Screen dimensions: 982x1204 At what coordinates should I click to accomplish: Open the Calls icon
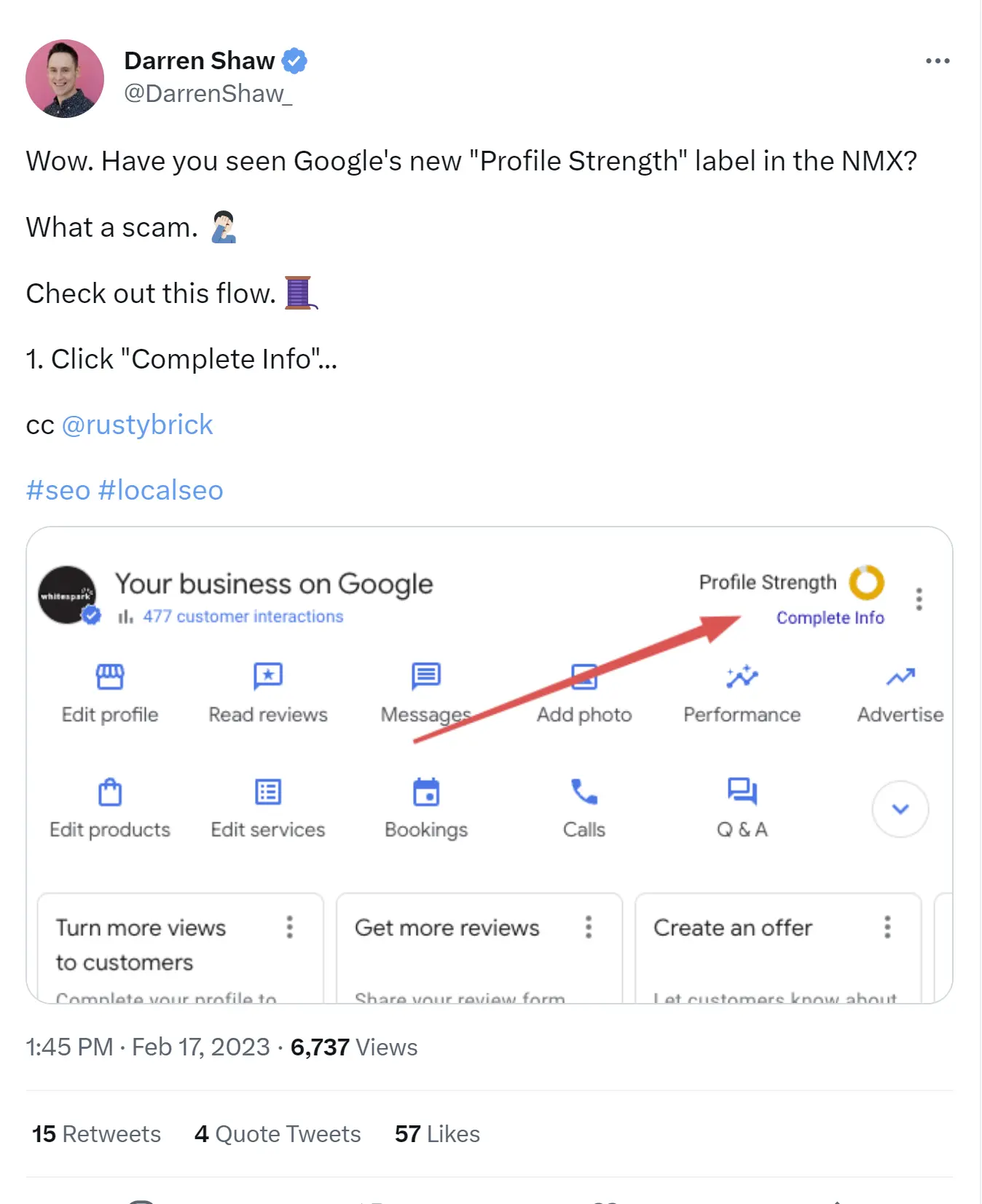click(x=584, y=792)
